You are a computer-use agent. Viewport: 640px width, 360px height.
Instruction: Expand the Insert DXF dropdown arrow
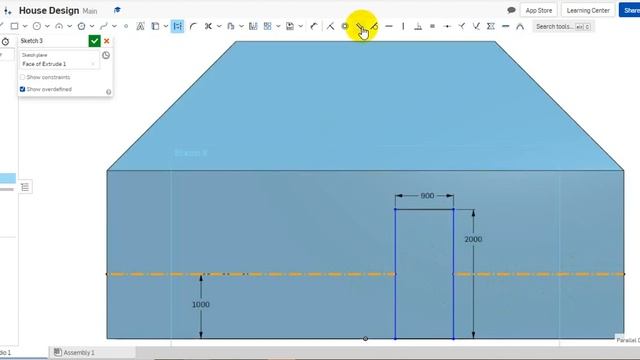pyautogui.click(x=300, y=26)
